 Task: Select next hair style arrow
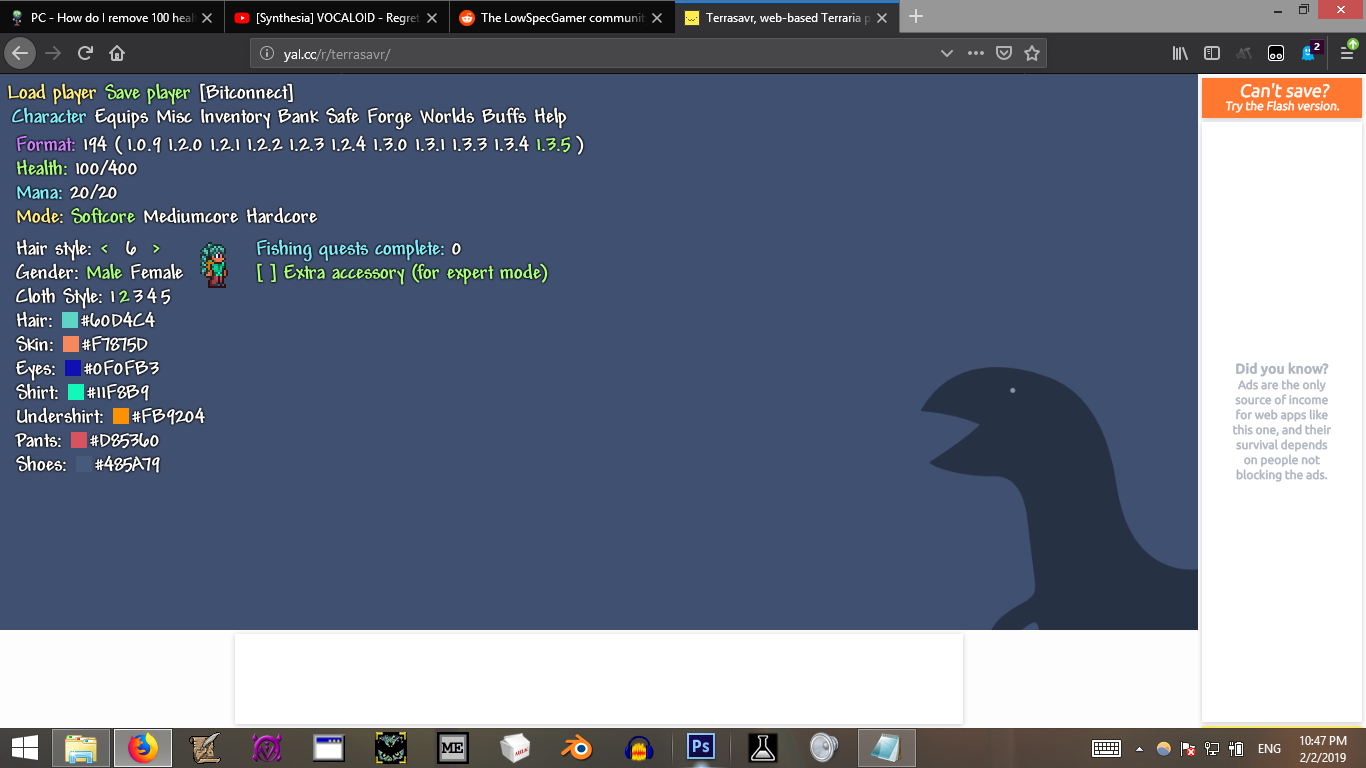(156, 248)
